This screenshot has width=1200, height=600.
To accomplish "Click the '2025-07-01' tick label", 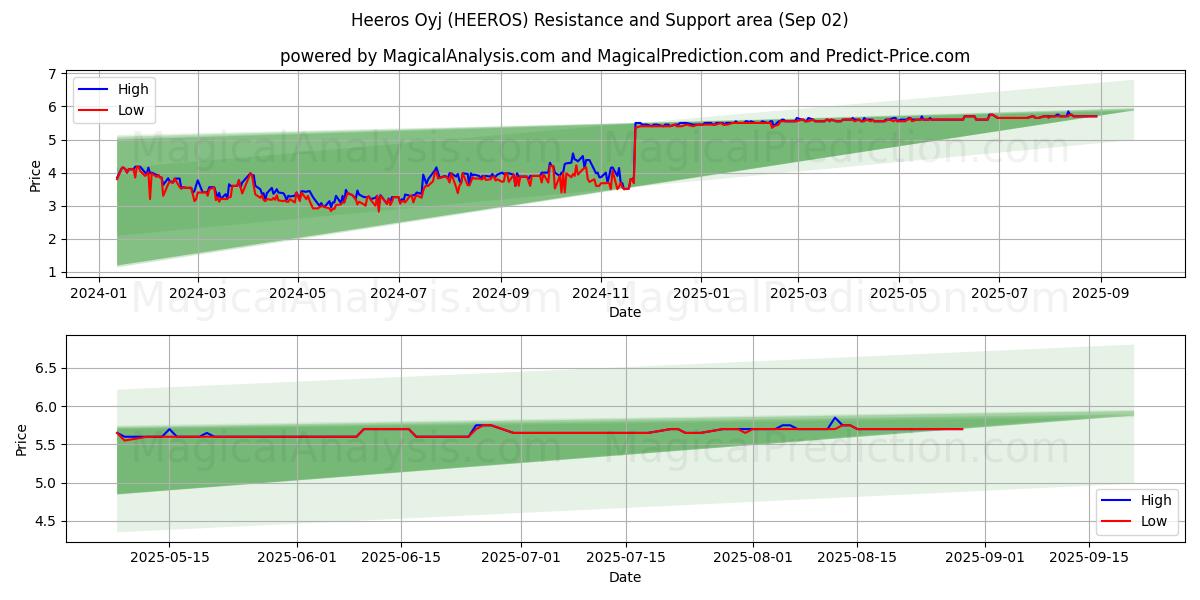I will pos(522,557).
